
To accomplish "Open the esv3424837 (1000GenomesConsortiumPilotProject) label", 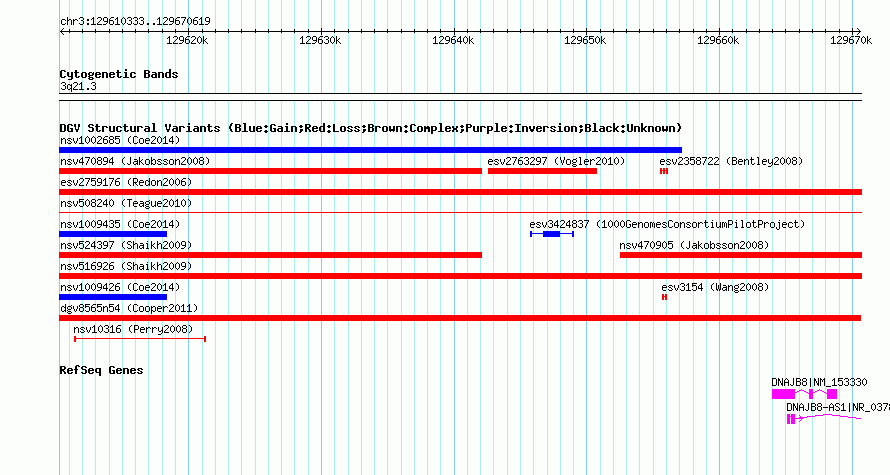I will (667, 224).
